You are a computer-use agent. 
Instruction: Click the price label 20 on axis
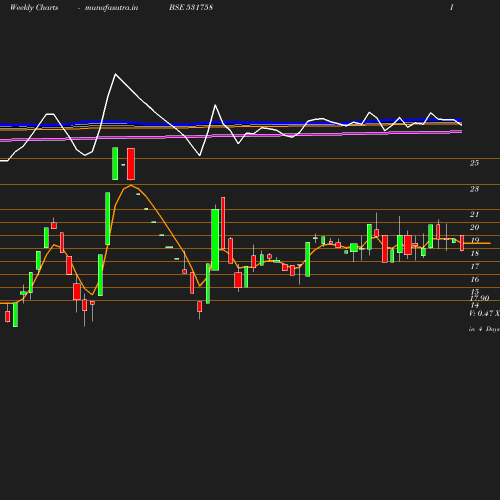pos(474,227)
